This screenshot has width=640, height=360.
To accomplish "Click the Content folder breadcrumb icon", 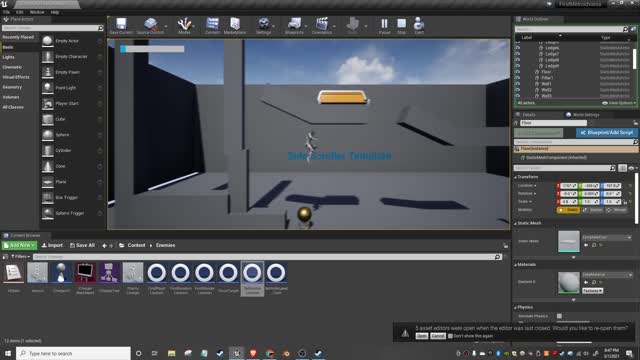I will click(x=122, y=245).
